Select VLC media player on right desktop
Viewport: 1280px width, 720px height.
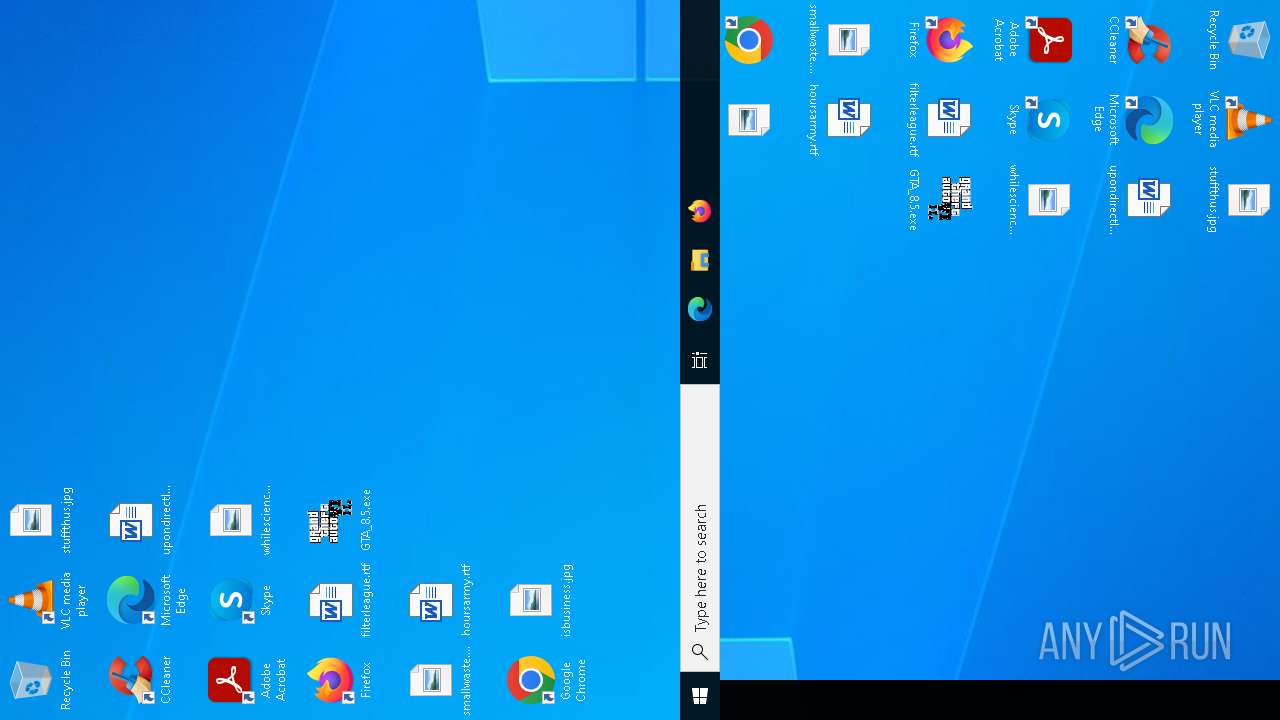pos(1233,120)
